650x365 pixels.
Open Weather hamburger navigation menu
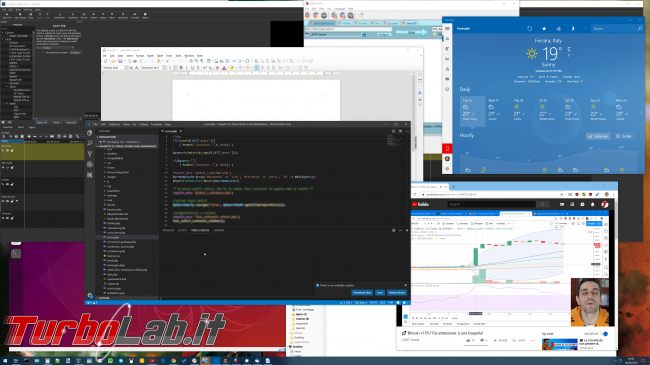coord(447,29)
